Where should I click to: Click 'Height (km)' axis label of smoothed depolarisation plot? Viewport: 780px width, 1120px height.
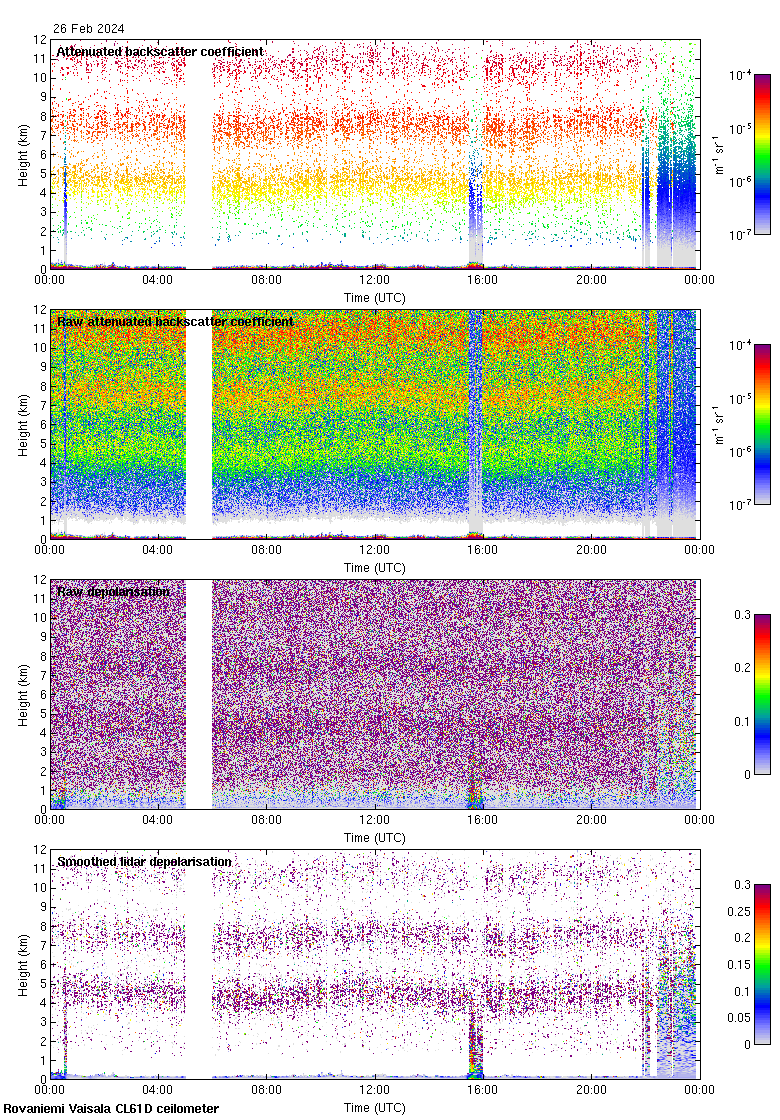click(23, 965)
